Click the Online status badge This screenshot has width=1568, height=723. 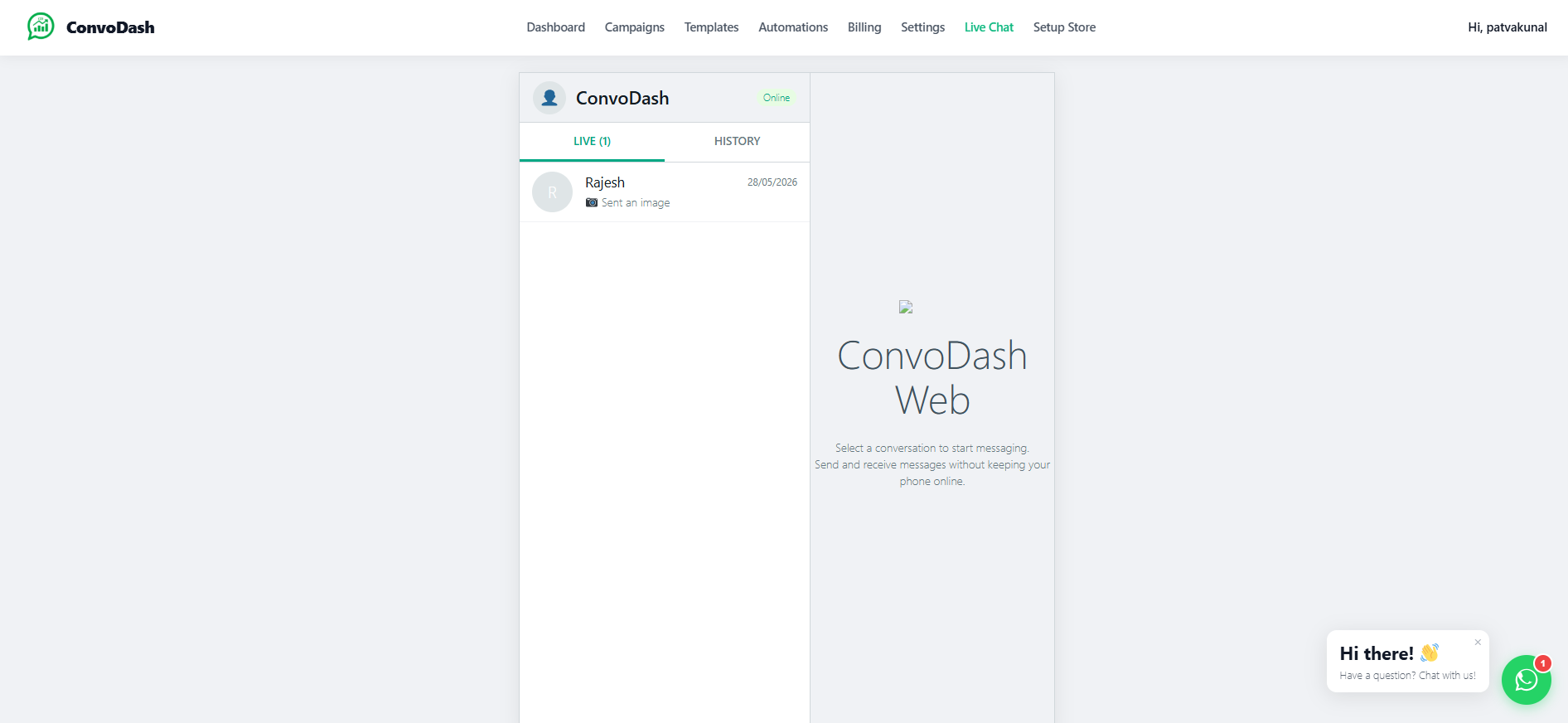point(777,98)
